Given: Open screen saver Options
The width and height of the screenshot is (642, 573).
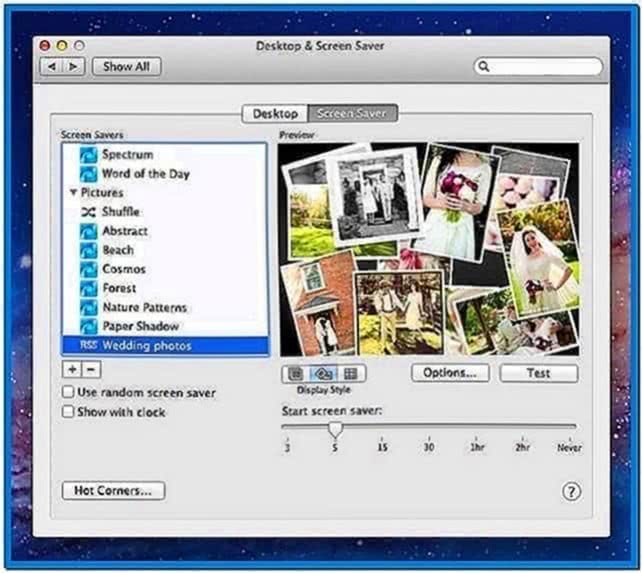Looking at the screenshot, I should tap(450, 373).
